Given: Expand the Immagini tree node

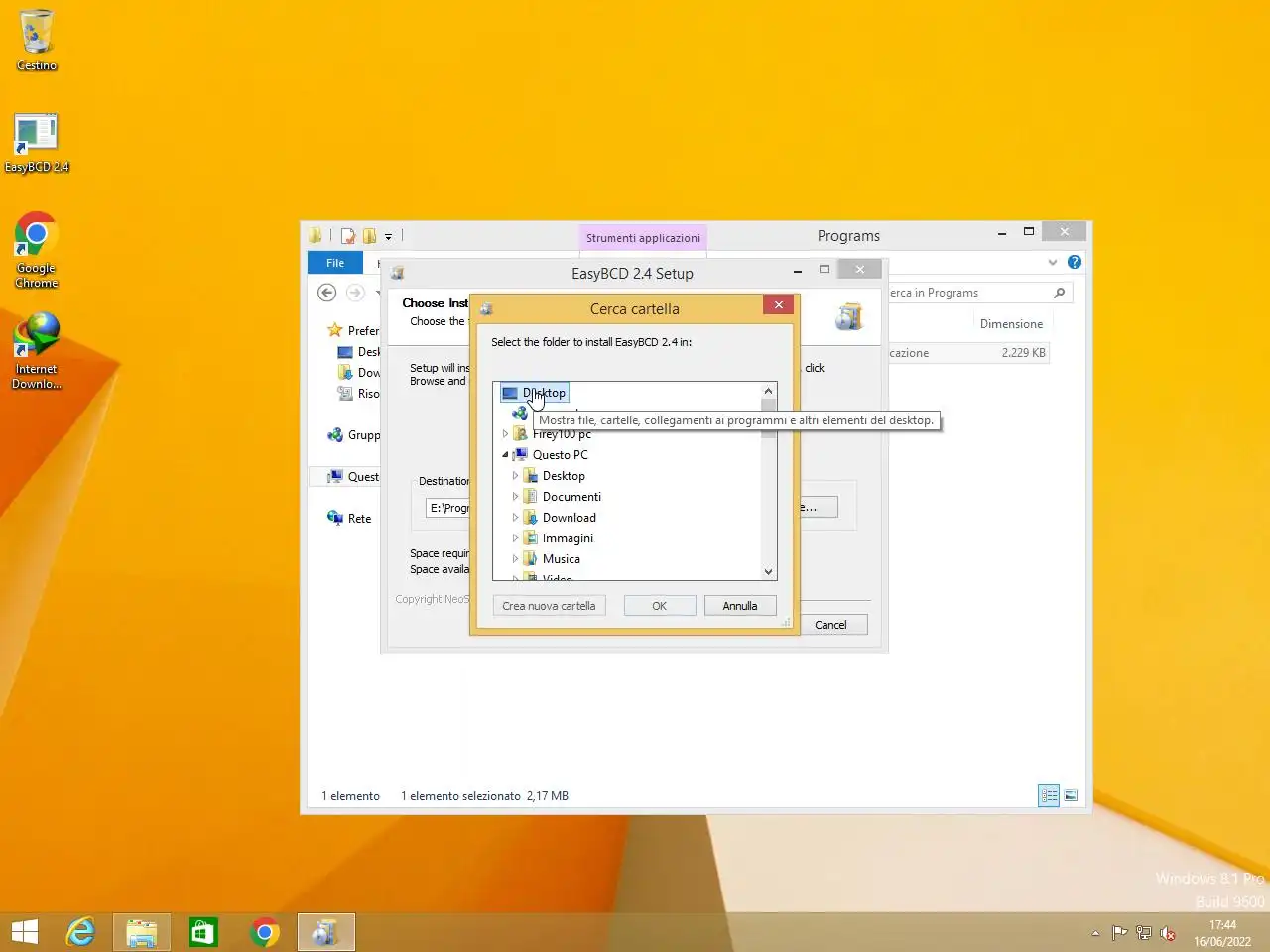Looking at the screenshot, I should pyautogui.click(x=515, y=538).
